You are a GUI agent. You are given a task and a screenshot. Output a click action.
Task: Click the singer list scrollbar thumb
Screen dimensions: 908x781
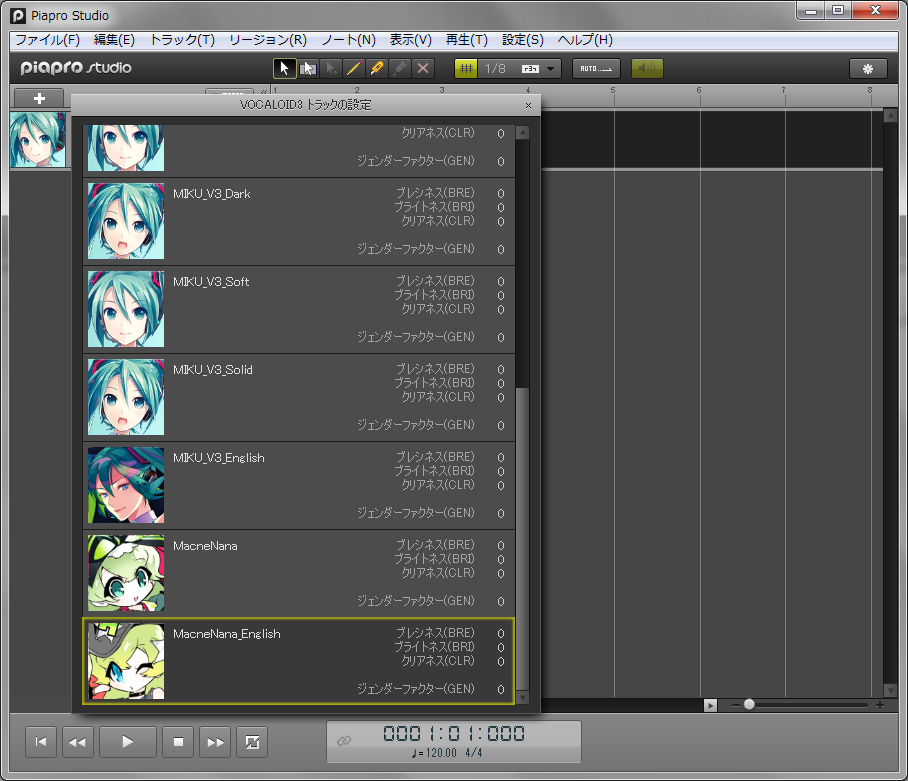pyautogui.click(x=522, y=538)
